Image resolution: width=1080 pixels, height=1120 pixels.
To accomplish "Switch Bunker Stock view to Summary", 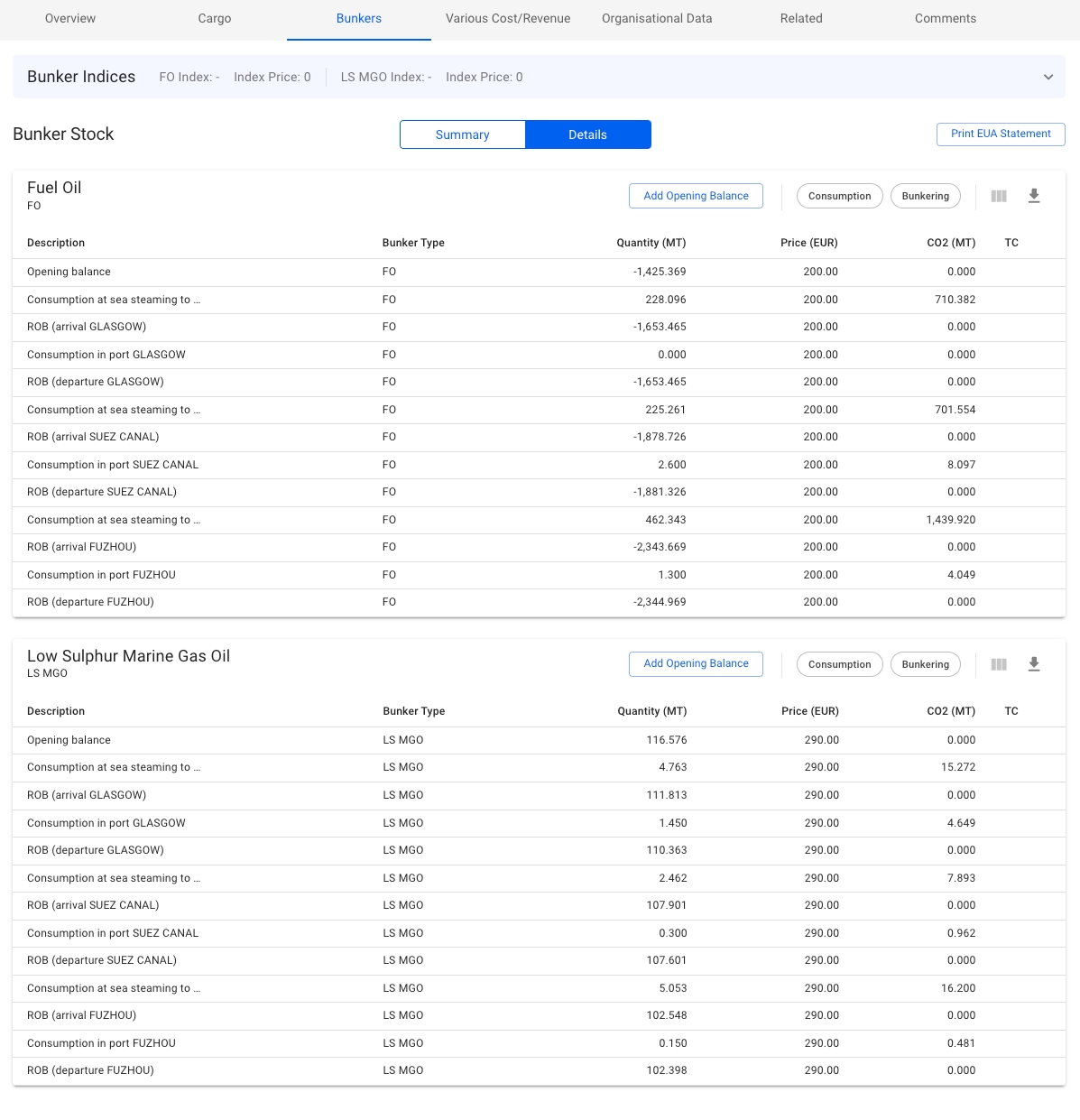I will click(x=462, y=134).
